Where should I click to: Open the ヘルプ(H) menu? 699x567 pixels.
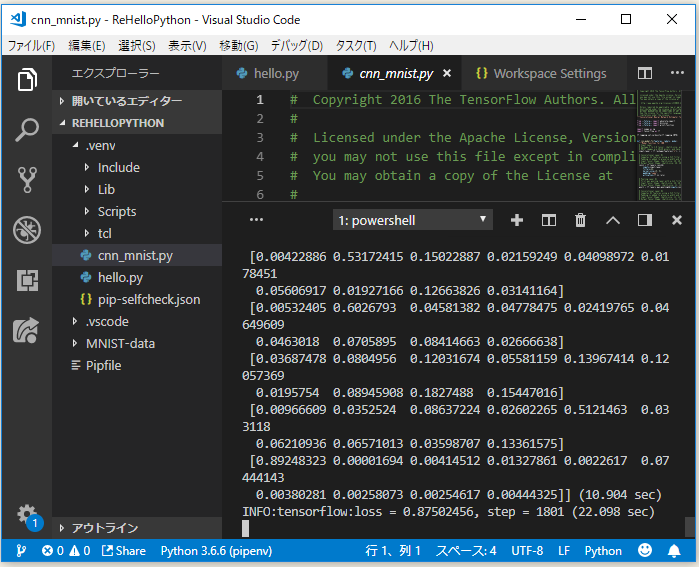pos(411,45)
